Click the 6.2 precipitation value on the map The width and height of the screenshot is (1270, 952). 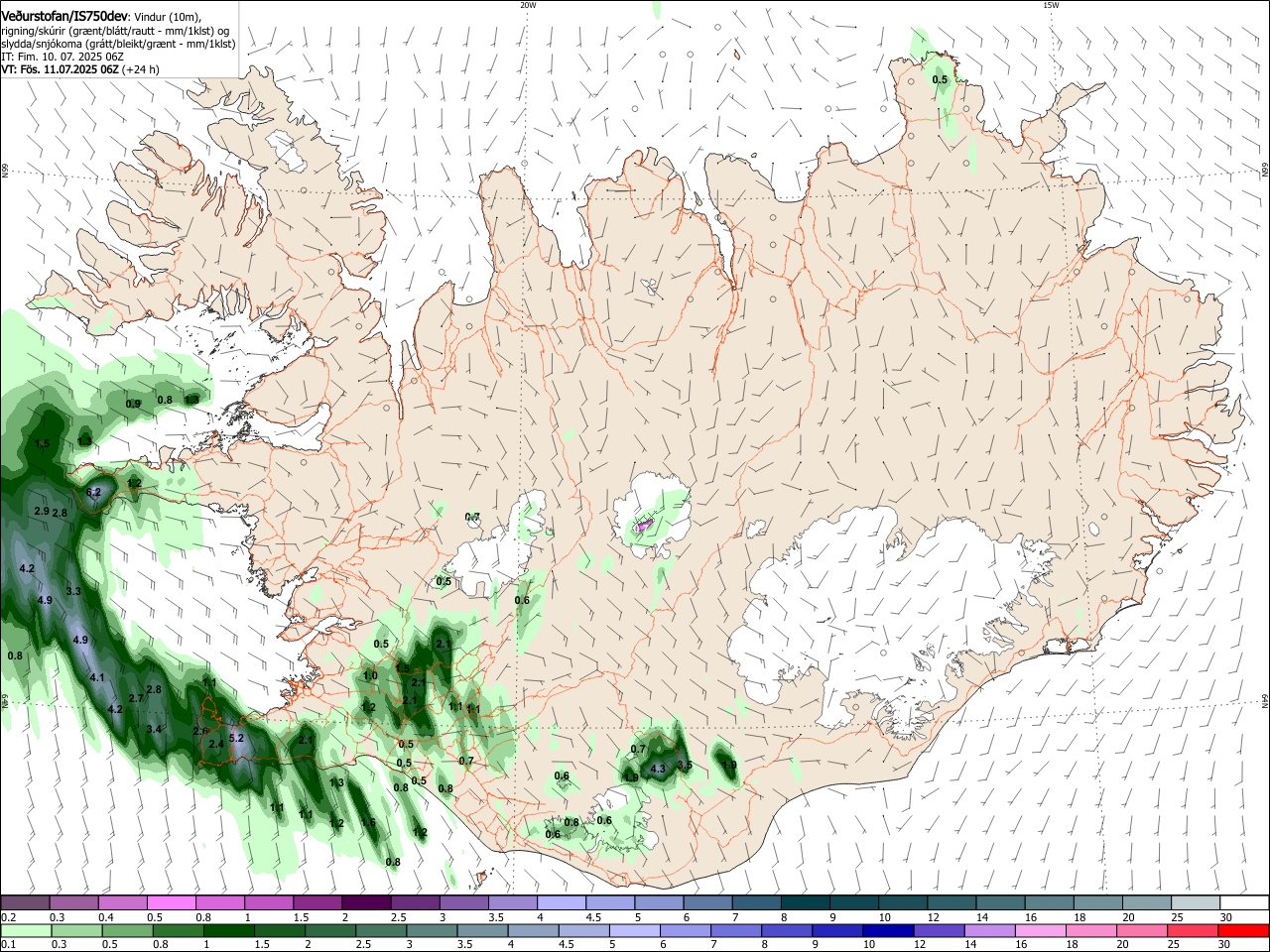tap(93, 492)
